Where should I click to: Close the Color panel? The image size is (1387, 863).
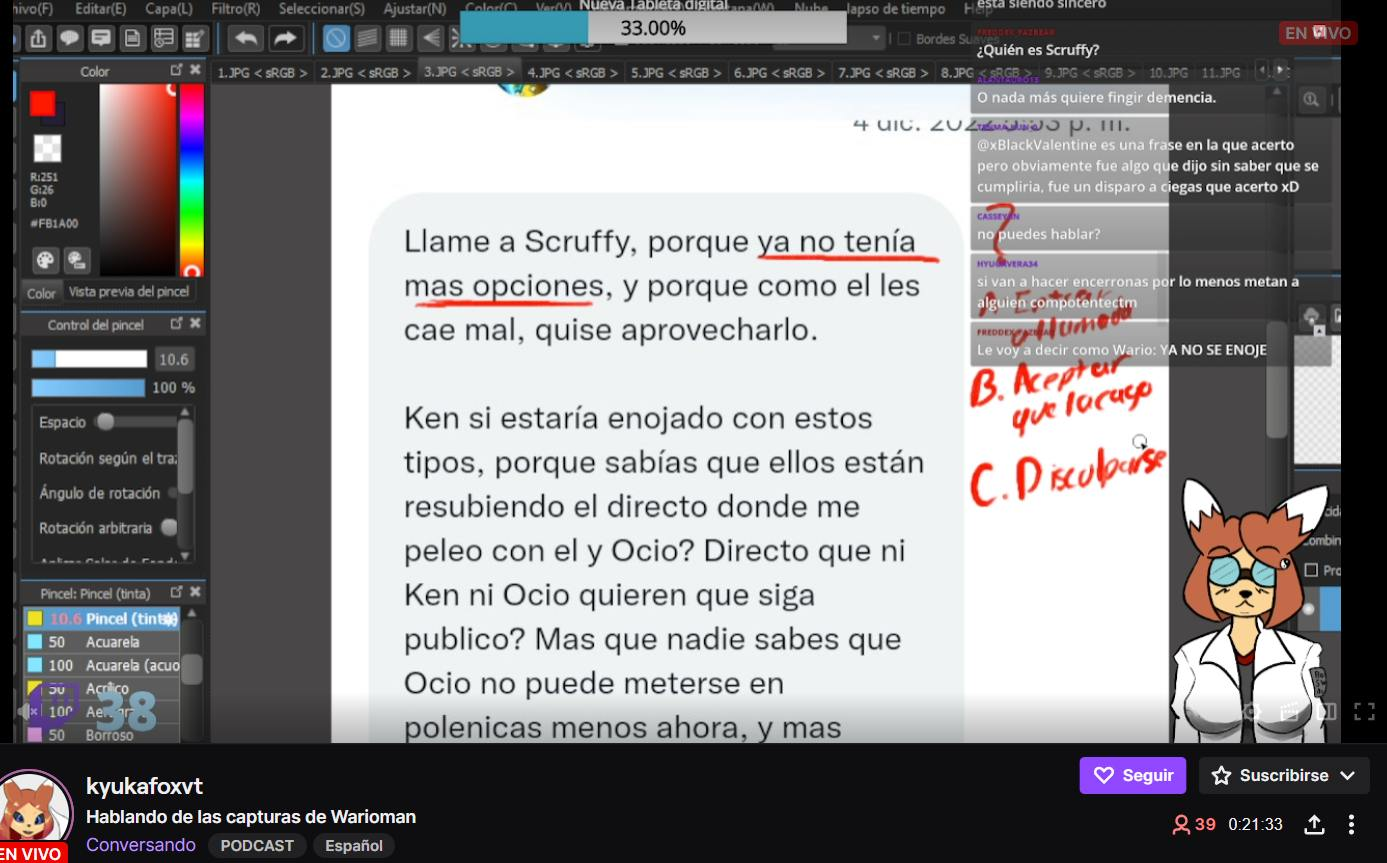(195, 70)
